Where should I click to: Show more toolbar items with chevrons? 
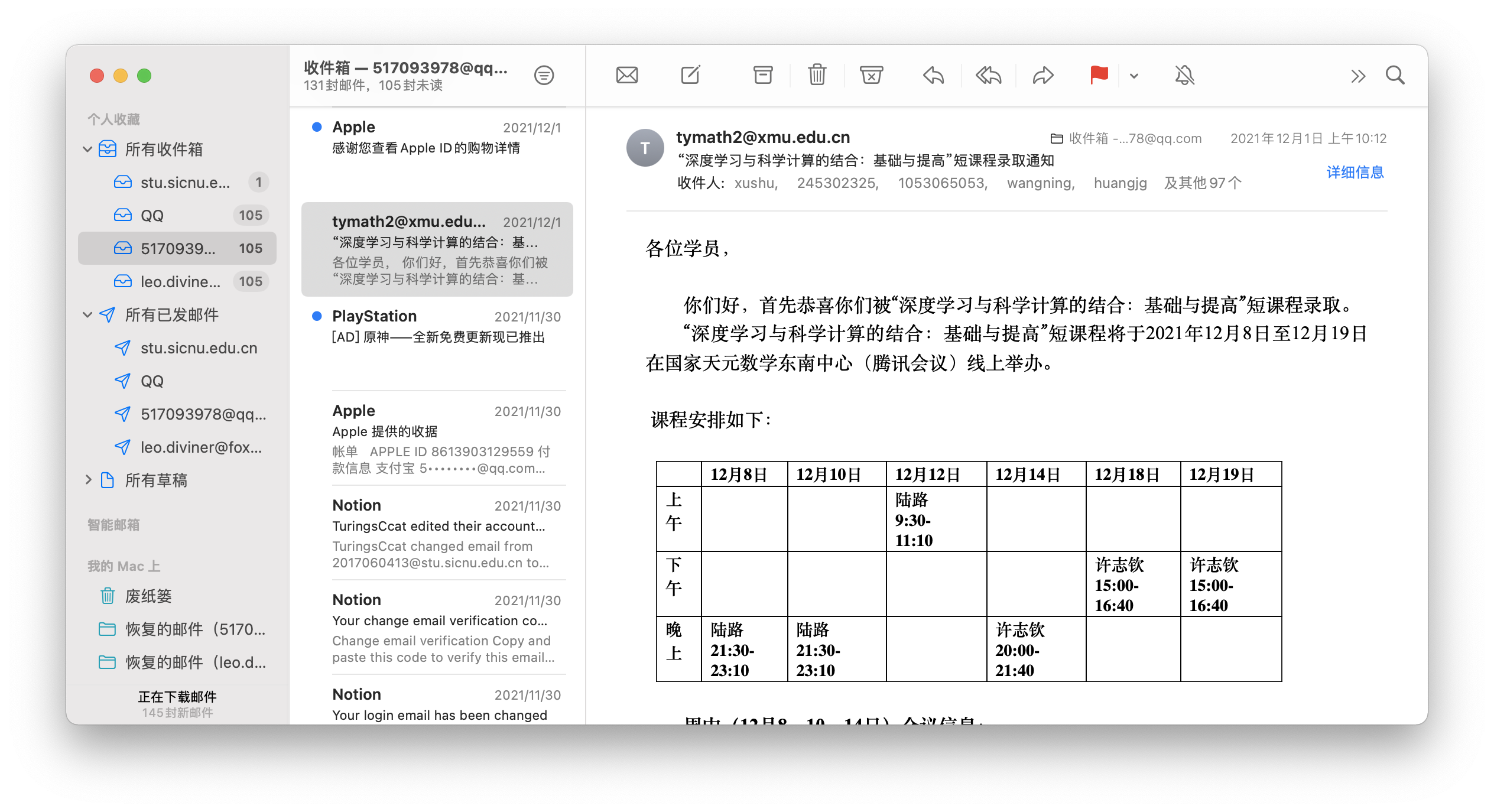click(1357, 76)
